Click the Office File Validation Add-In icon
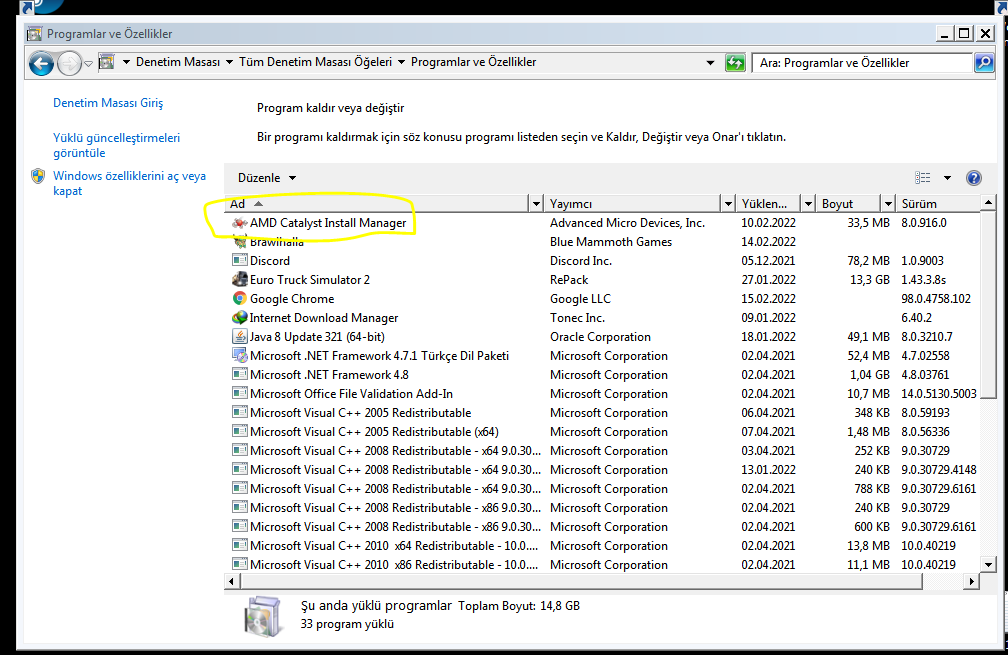The height and width of the screenshot is (655, 1008). (x=240, y=393)
